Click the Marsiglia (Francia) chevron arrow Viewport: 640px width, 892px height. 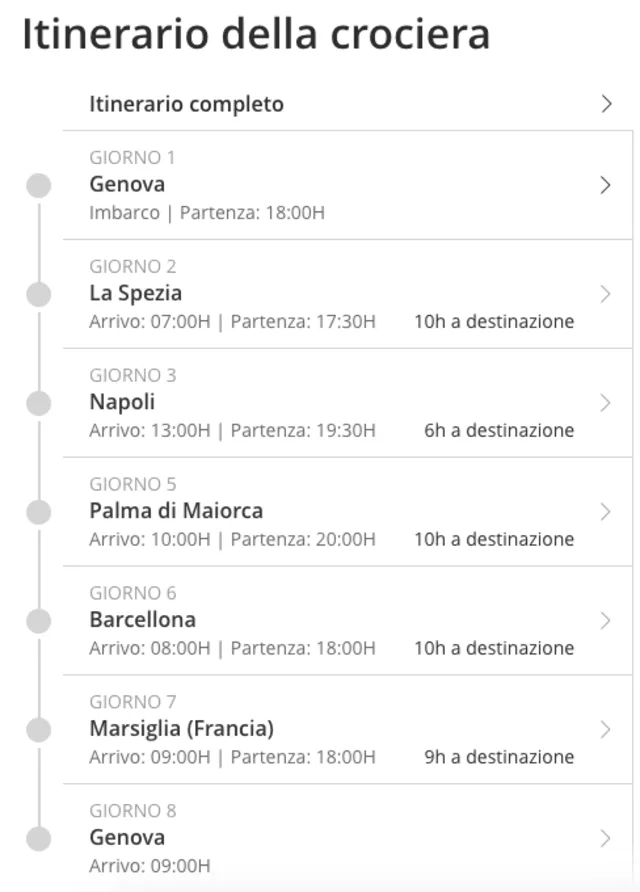(x=605, y=729)
